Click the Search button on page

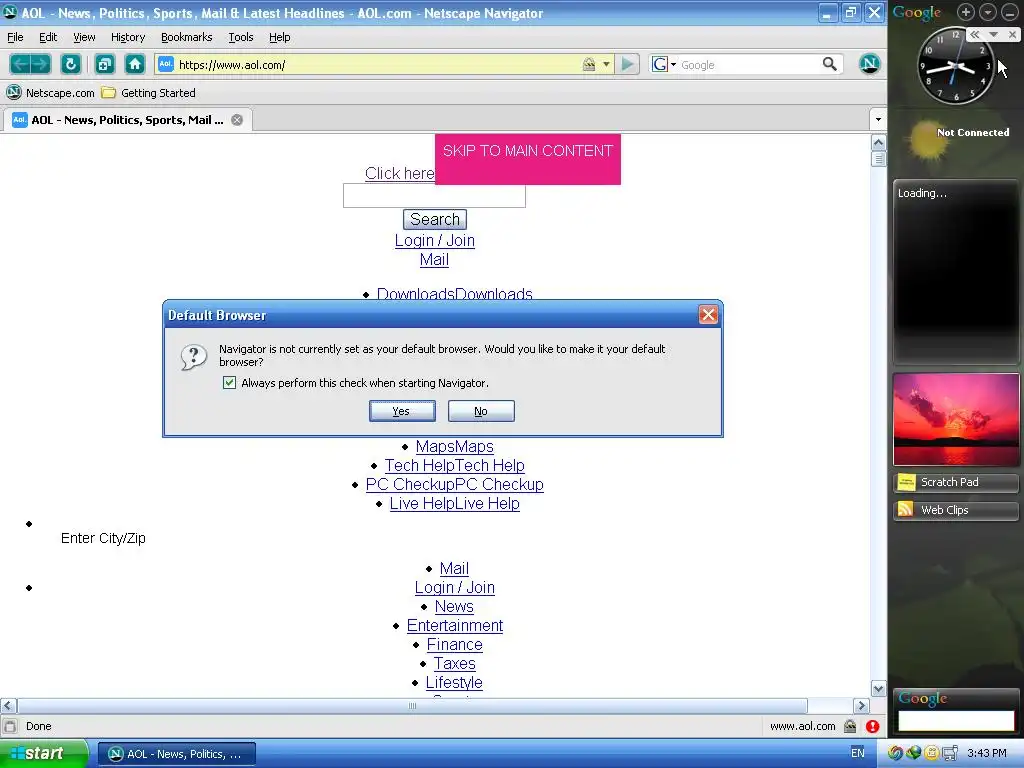[x=435, y=219]
